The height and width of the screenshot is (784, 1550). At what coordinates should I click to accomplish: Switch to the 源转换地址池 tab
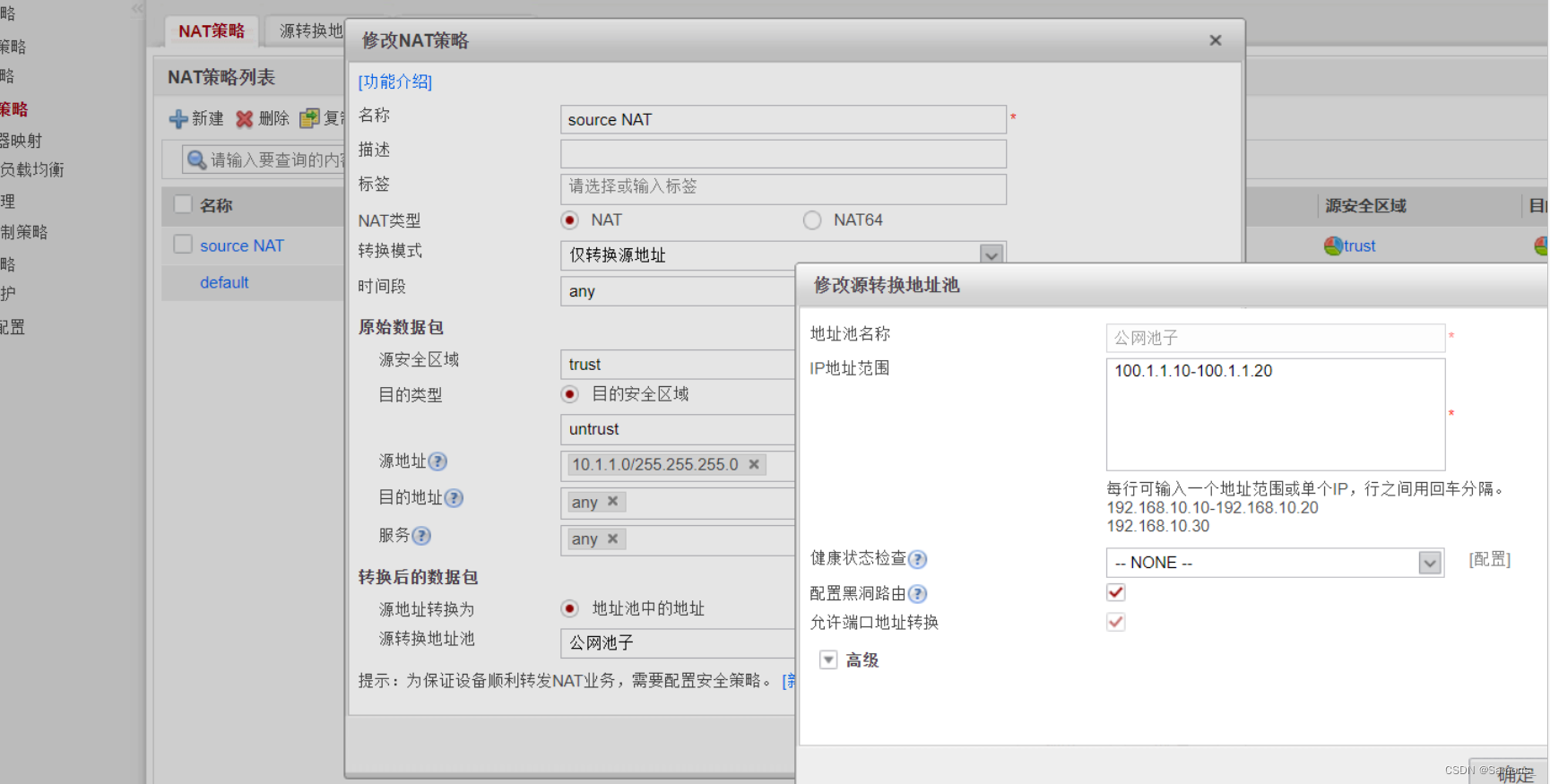(x=307, y=31)
